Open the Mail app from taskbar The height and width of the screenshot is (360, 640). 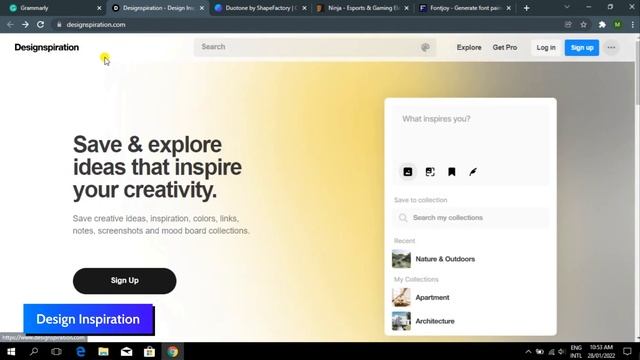coord(127,351)
